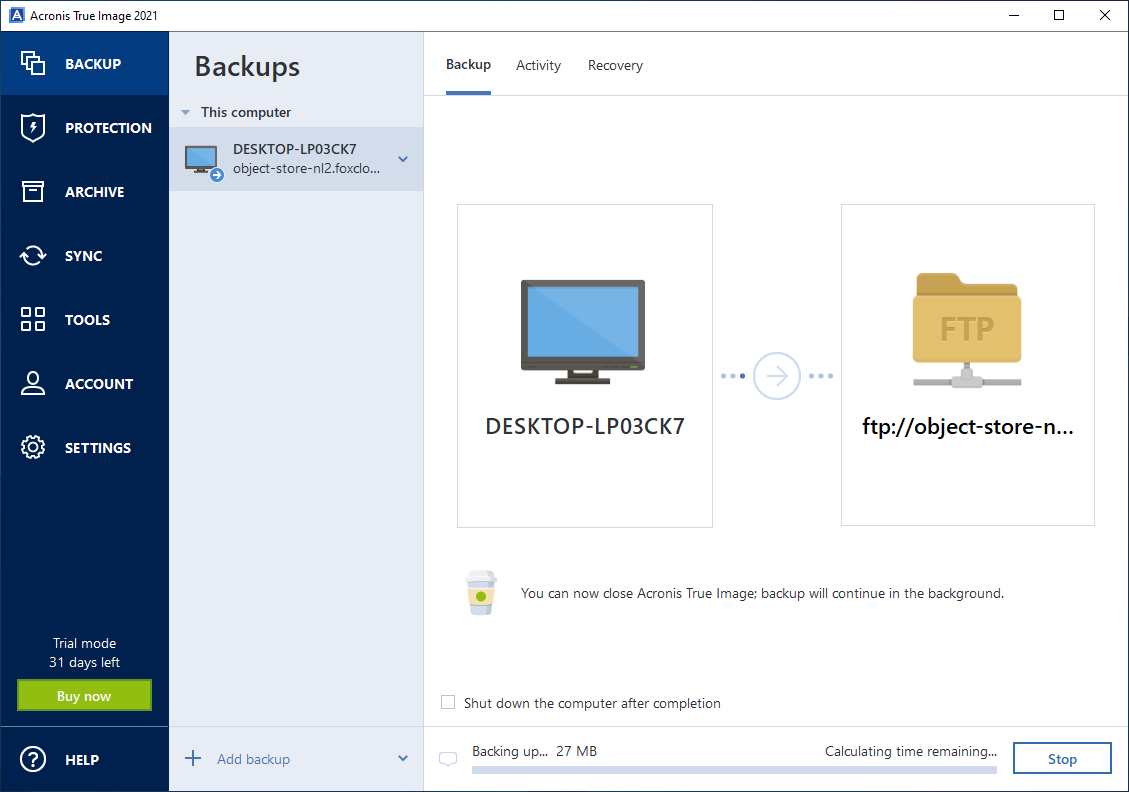1129x792 pixels.
Task: Collapse the This computer group
Action: pos(186,113)
